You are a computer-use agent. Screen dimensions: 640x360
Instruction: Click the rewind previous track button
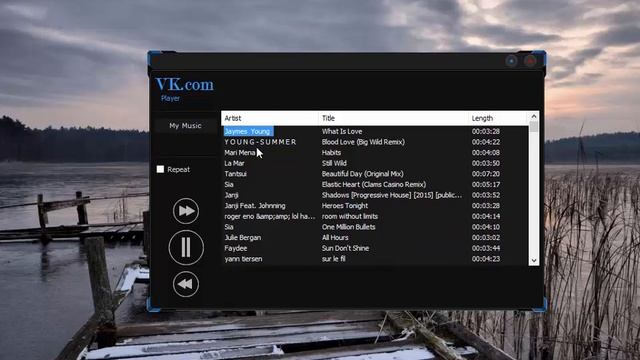[x=186, y=284]
